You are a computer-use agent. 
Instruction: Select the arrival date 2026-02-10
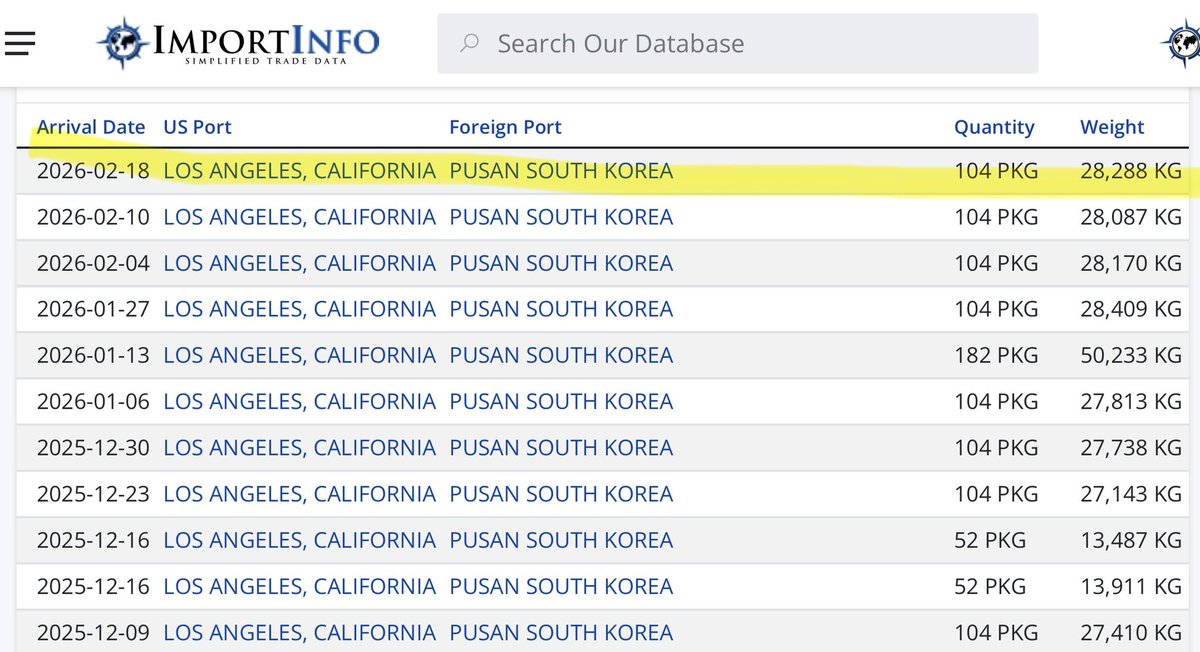tap(93, 217)
